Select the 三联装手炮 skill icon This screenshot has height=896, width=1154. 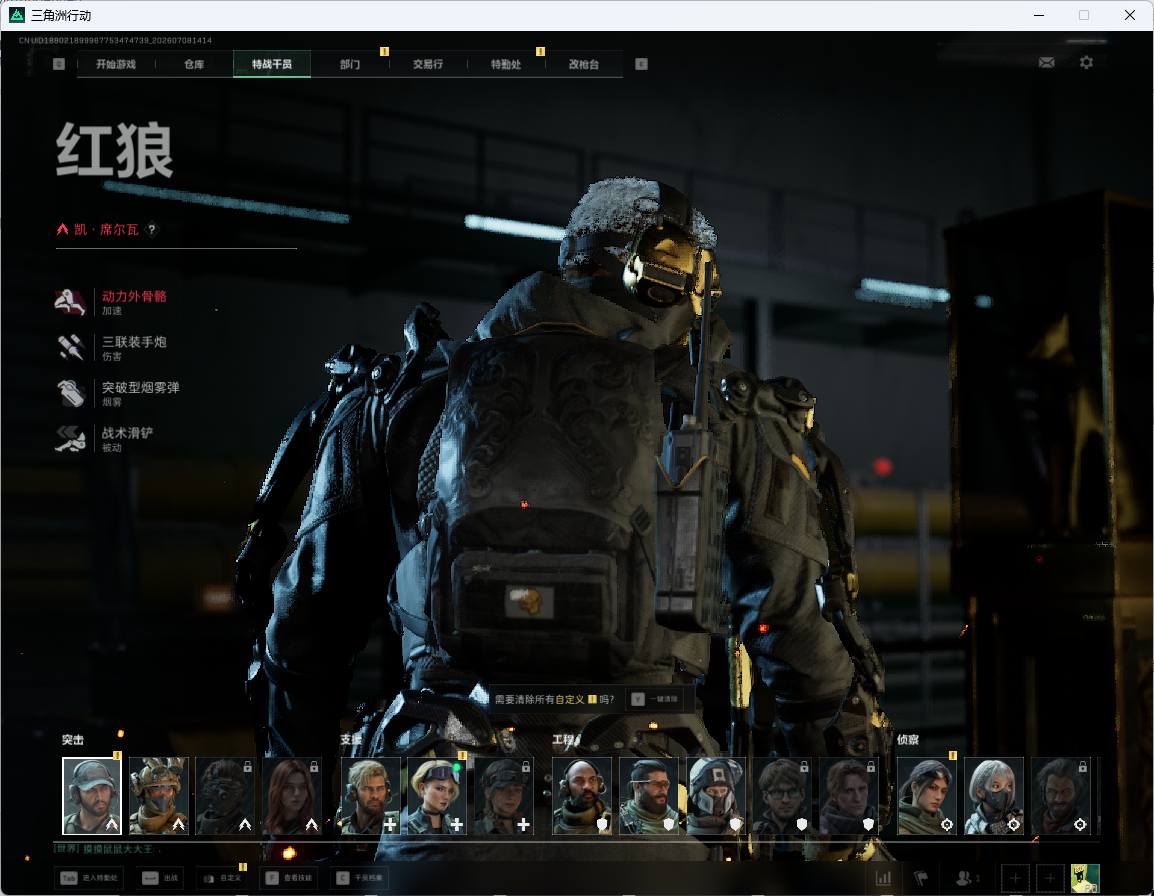pyautogui.click(x=70, y=348)
